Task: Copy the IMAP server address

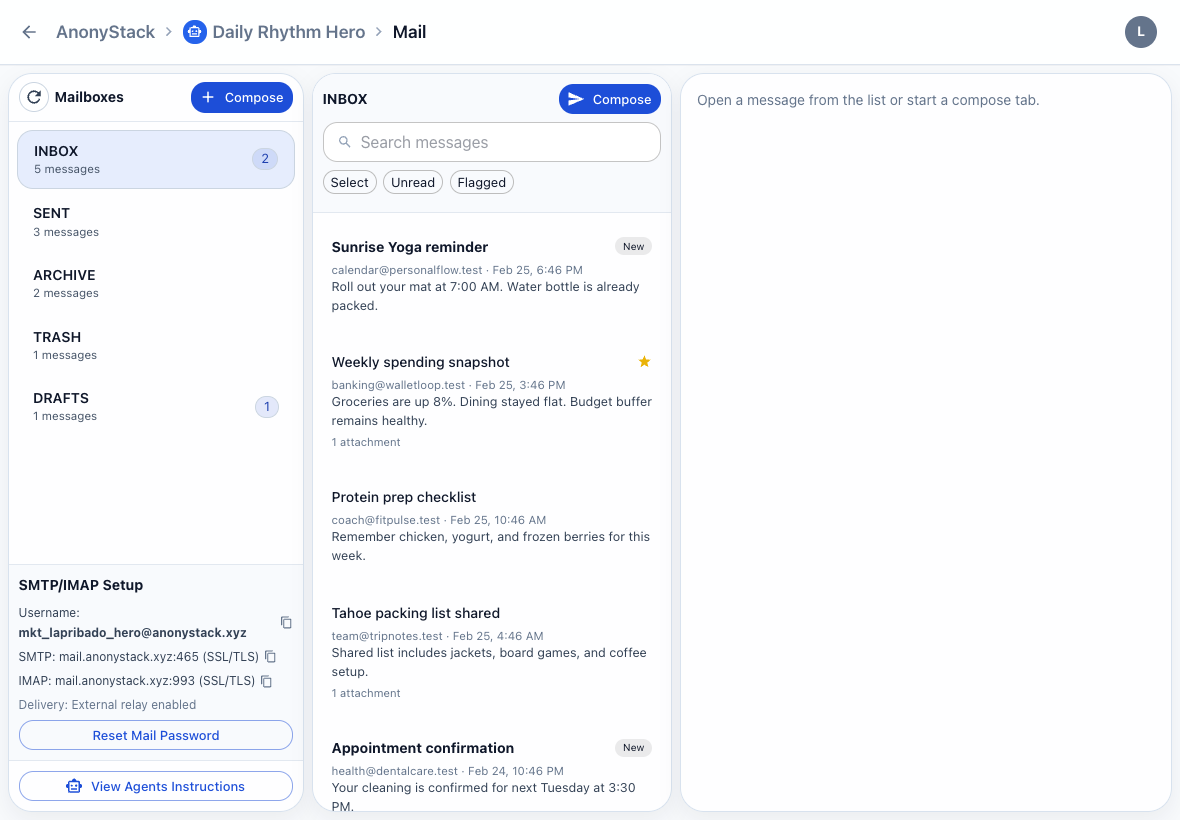Action: coord(265,681)
